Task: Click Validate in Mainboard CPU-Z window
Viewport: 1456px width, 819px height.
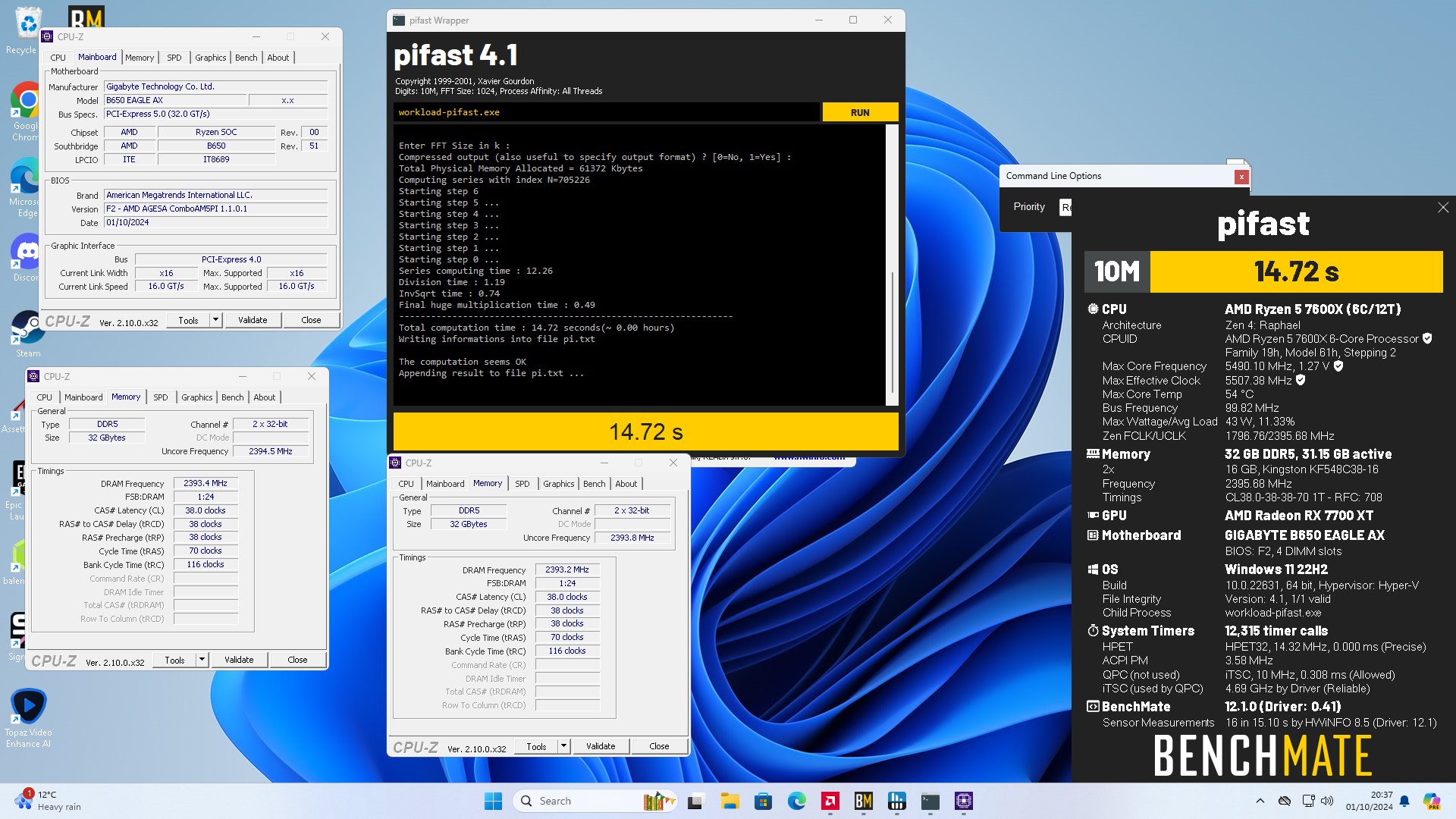Action: 253,320
